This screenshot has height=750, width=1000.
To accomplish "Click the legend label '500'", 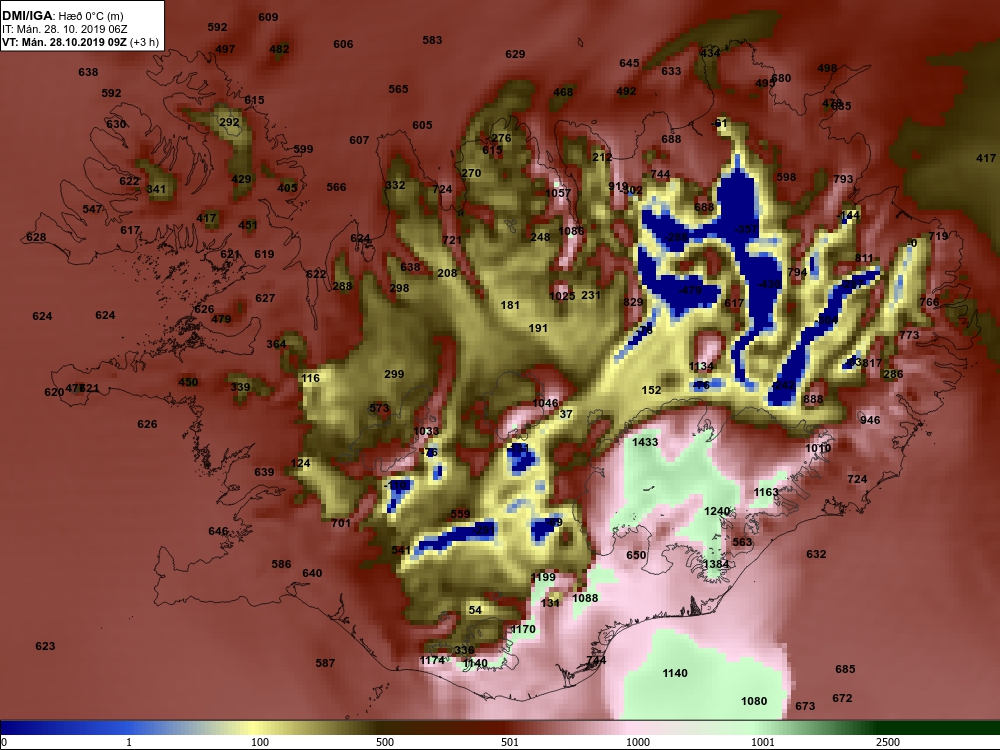I will [385, 742].
